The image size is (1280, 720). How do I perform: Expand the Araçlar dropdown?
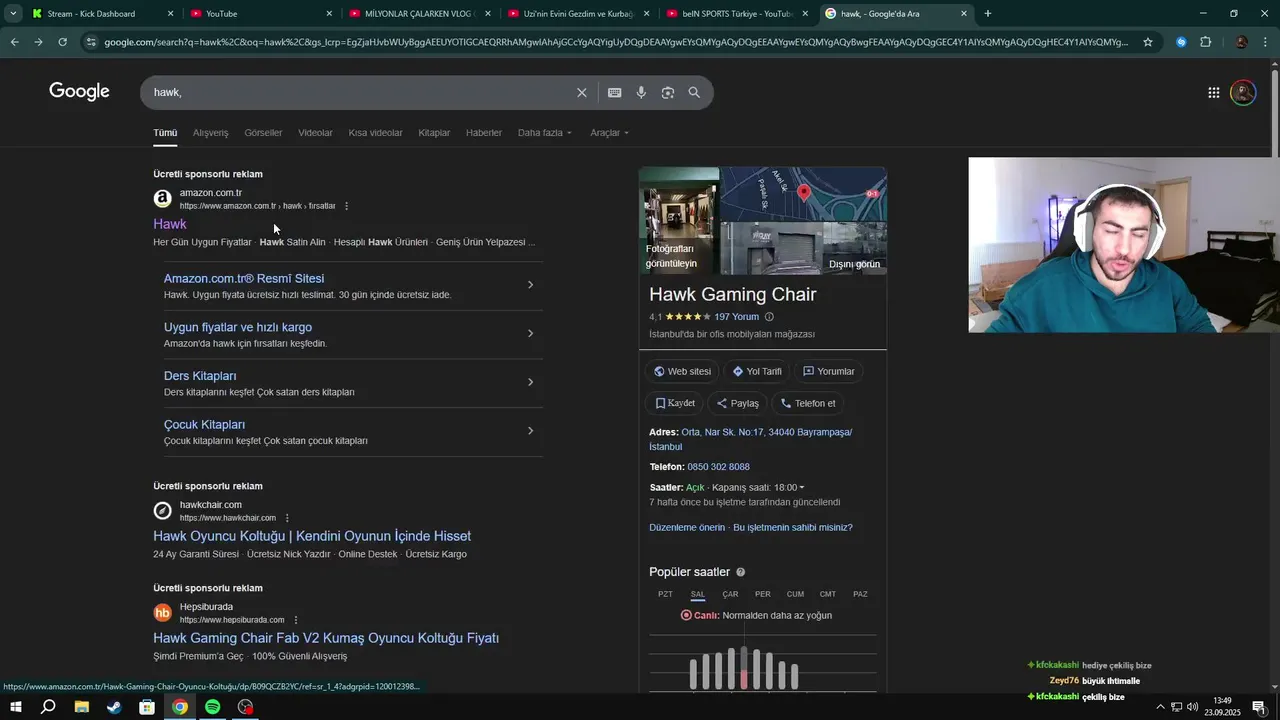610,133
